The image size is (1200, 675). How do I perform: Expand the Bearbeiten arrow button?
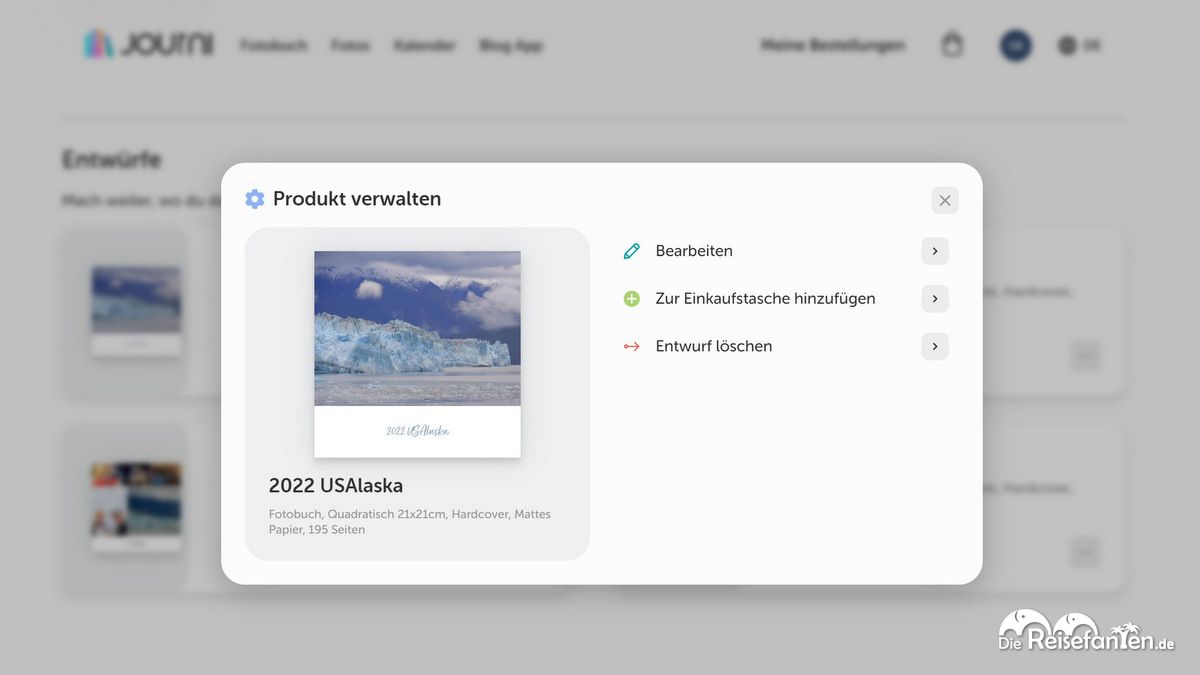click(934, 251)
